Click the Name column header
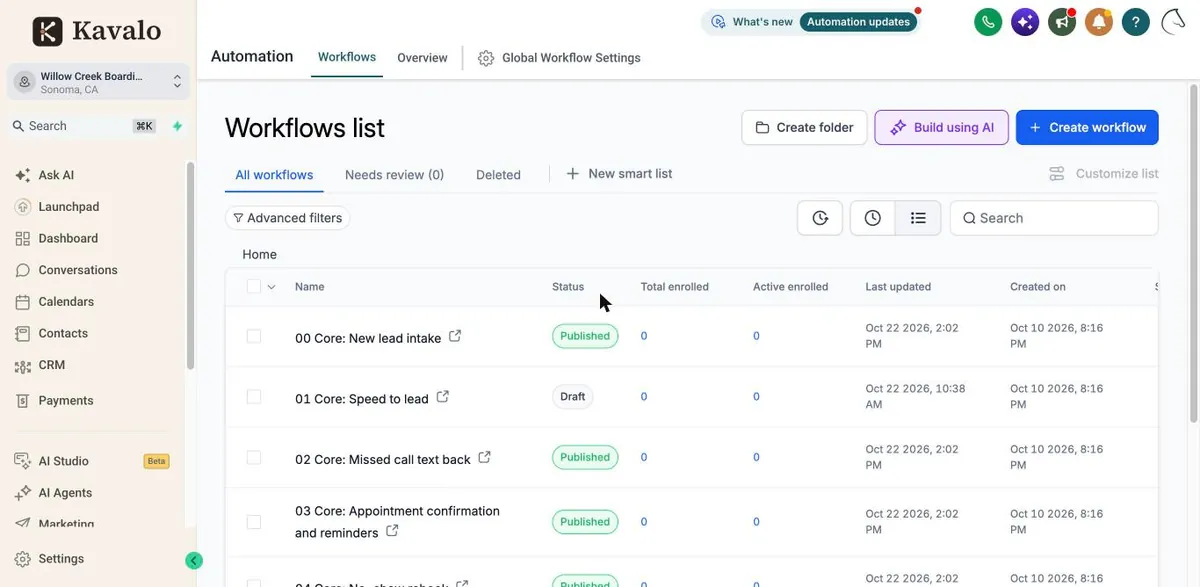This screenshot has height=587, width=1200. [310, 287]
